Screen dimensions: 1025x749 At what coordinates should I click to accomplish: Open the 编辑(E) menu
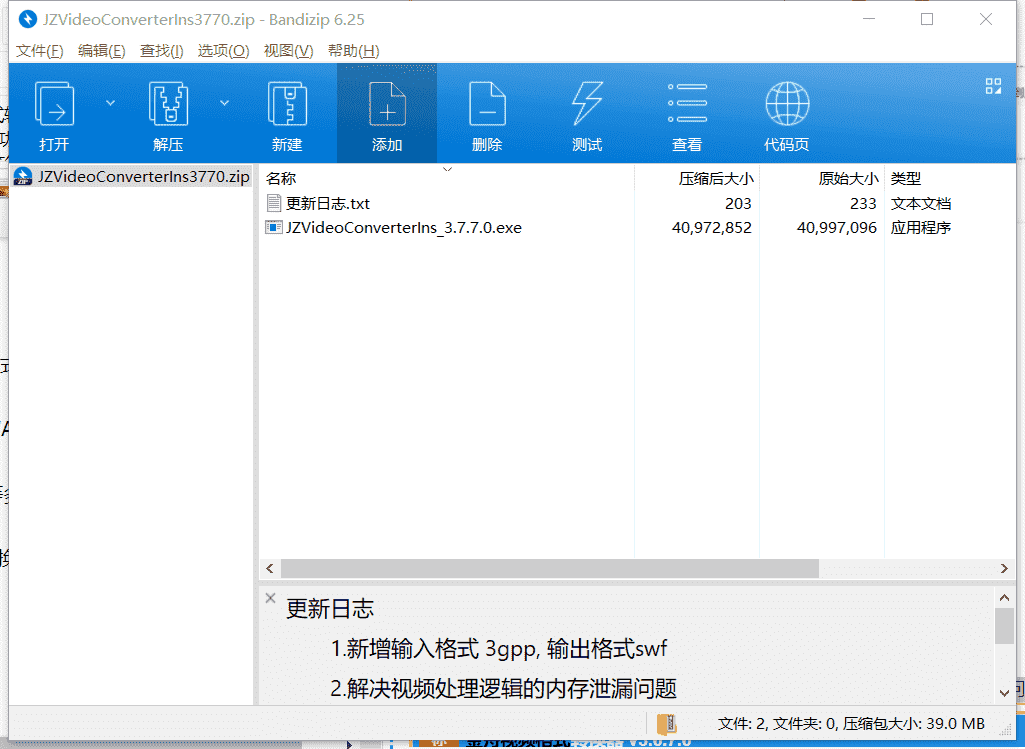101,51
